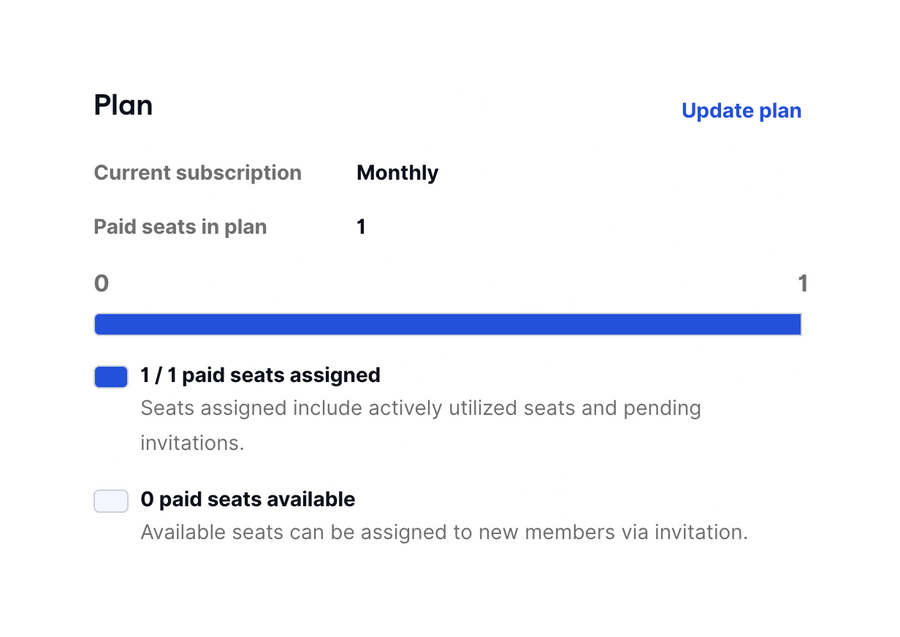Select the Monthly subscription value

point(397,173)
